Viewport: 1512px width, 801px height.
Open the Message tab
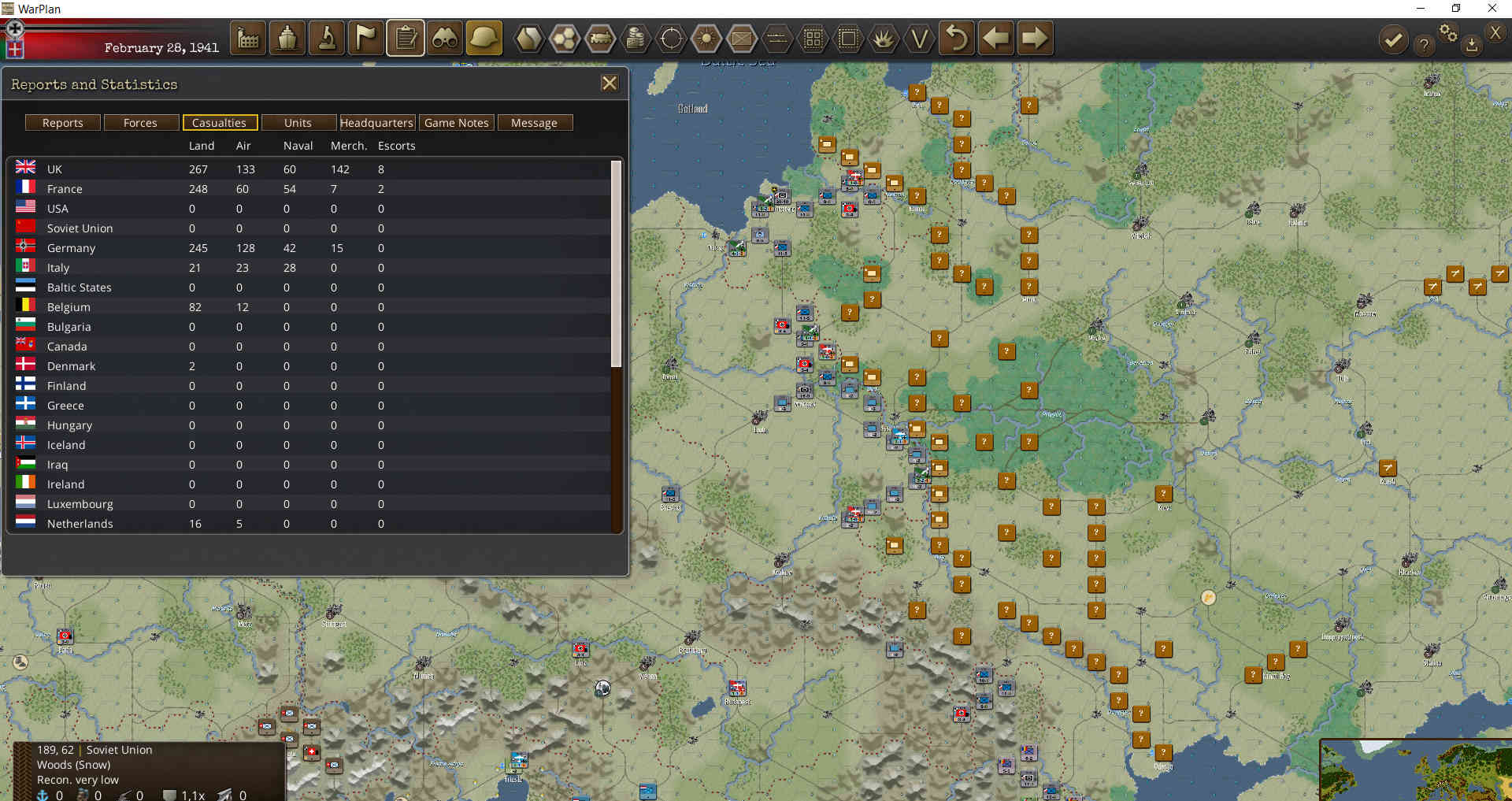[534, 123]
